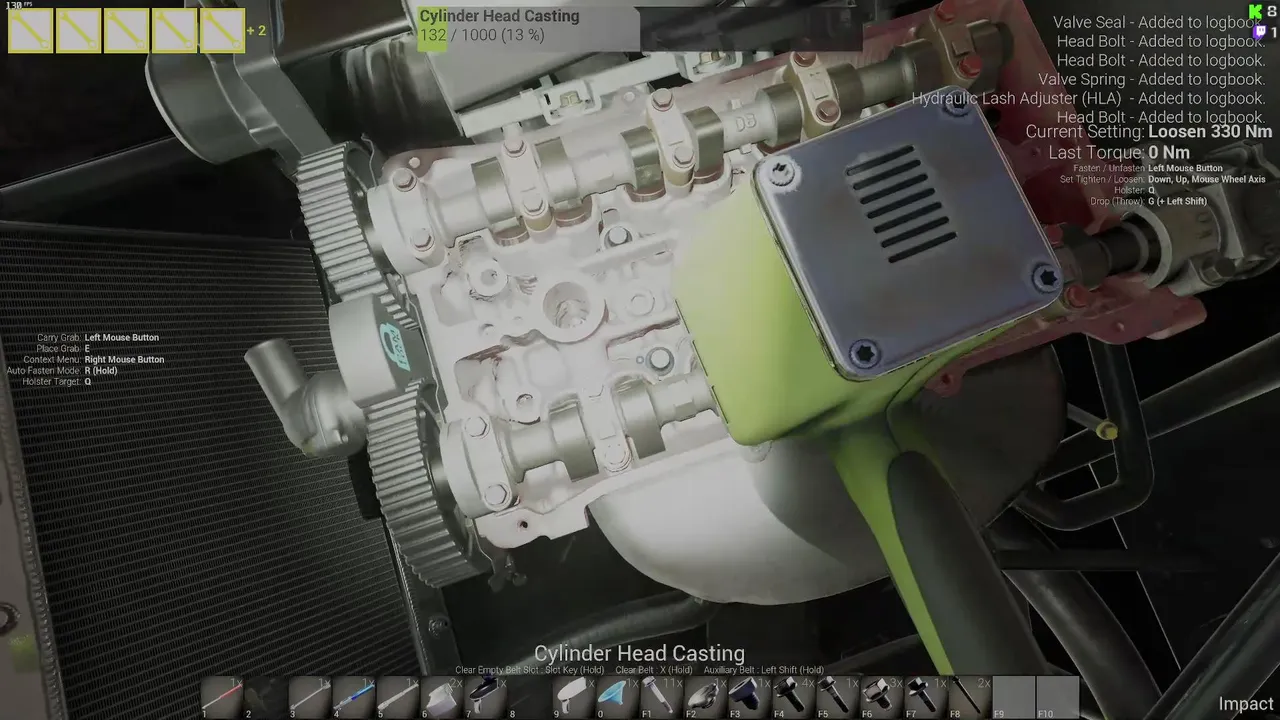Click 'Valve Seal - Added to logbook' message
1280x720 pixels.
(1159, 22)
